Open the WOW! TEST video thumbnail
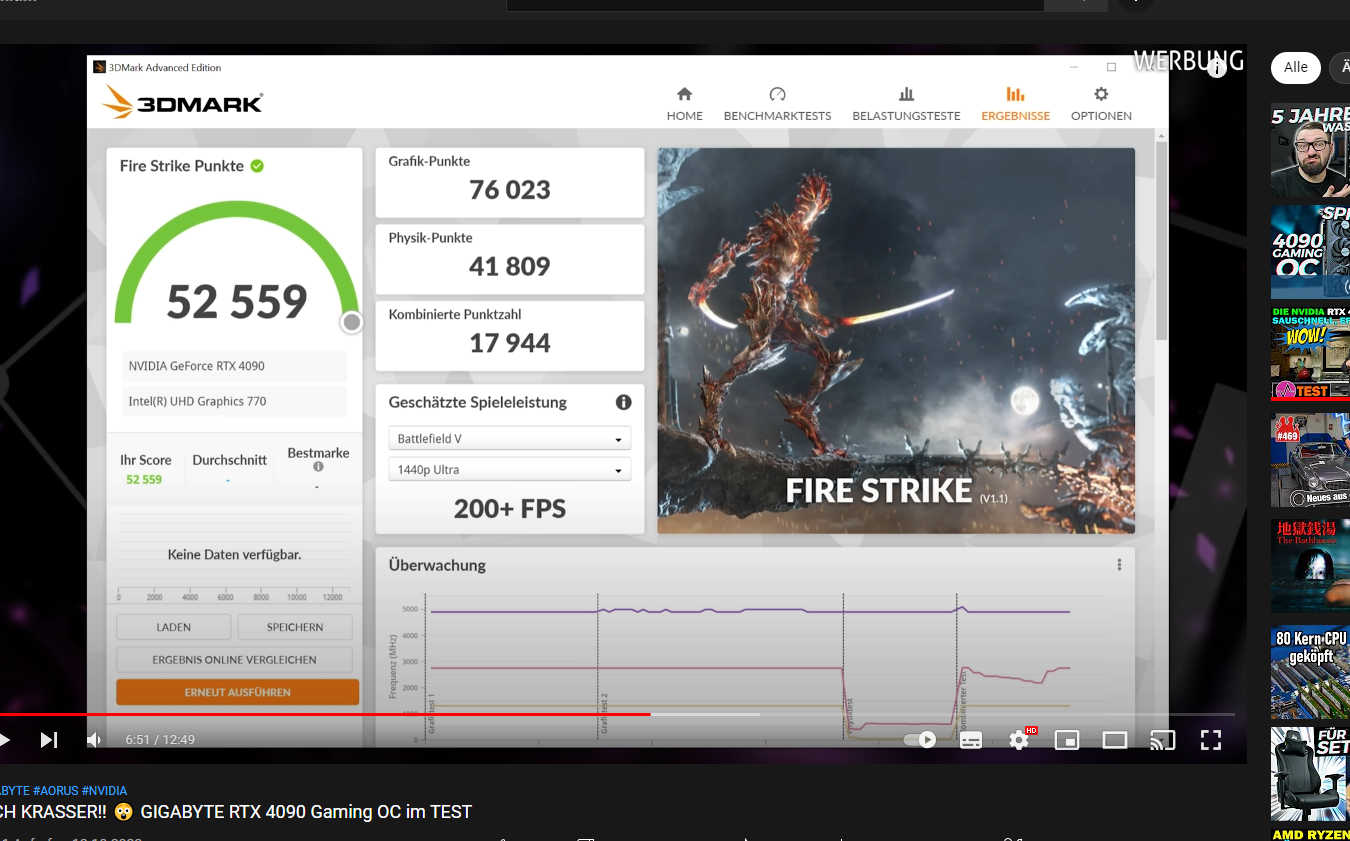The width and height of the screenshot is (1350, 841). pyautogui.click(x=1310, y=354)
